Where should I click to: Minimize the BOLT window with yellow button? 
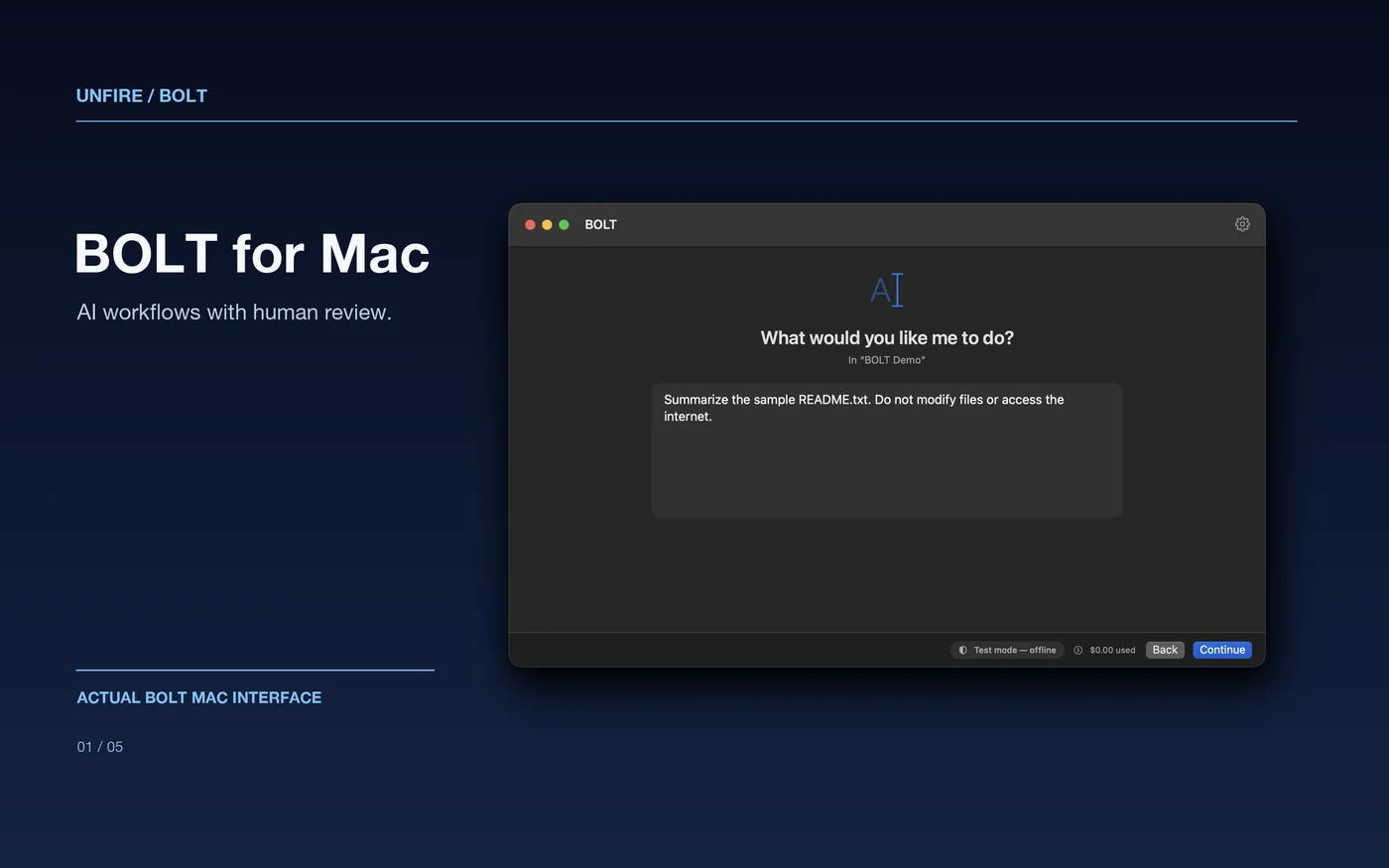tap(547, 225)
